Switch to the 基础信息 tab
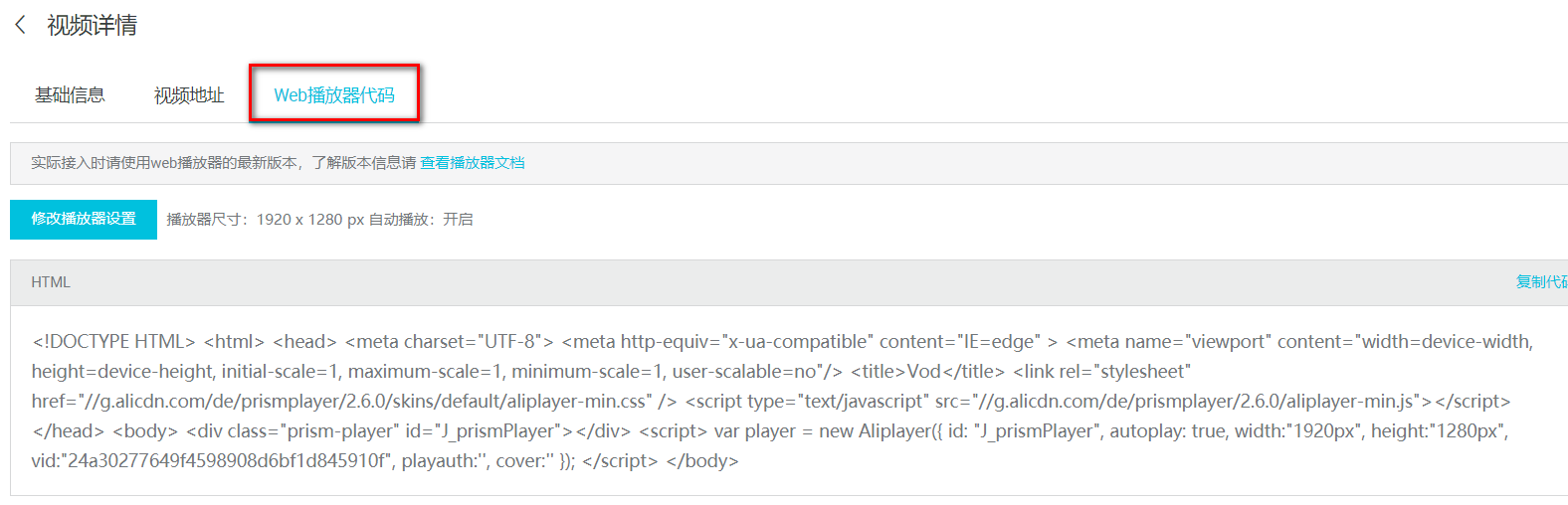Screen dimensions: 1568x505 coord(70,95)
